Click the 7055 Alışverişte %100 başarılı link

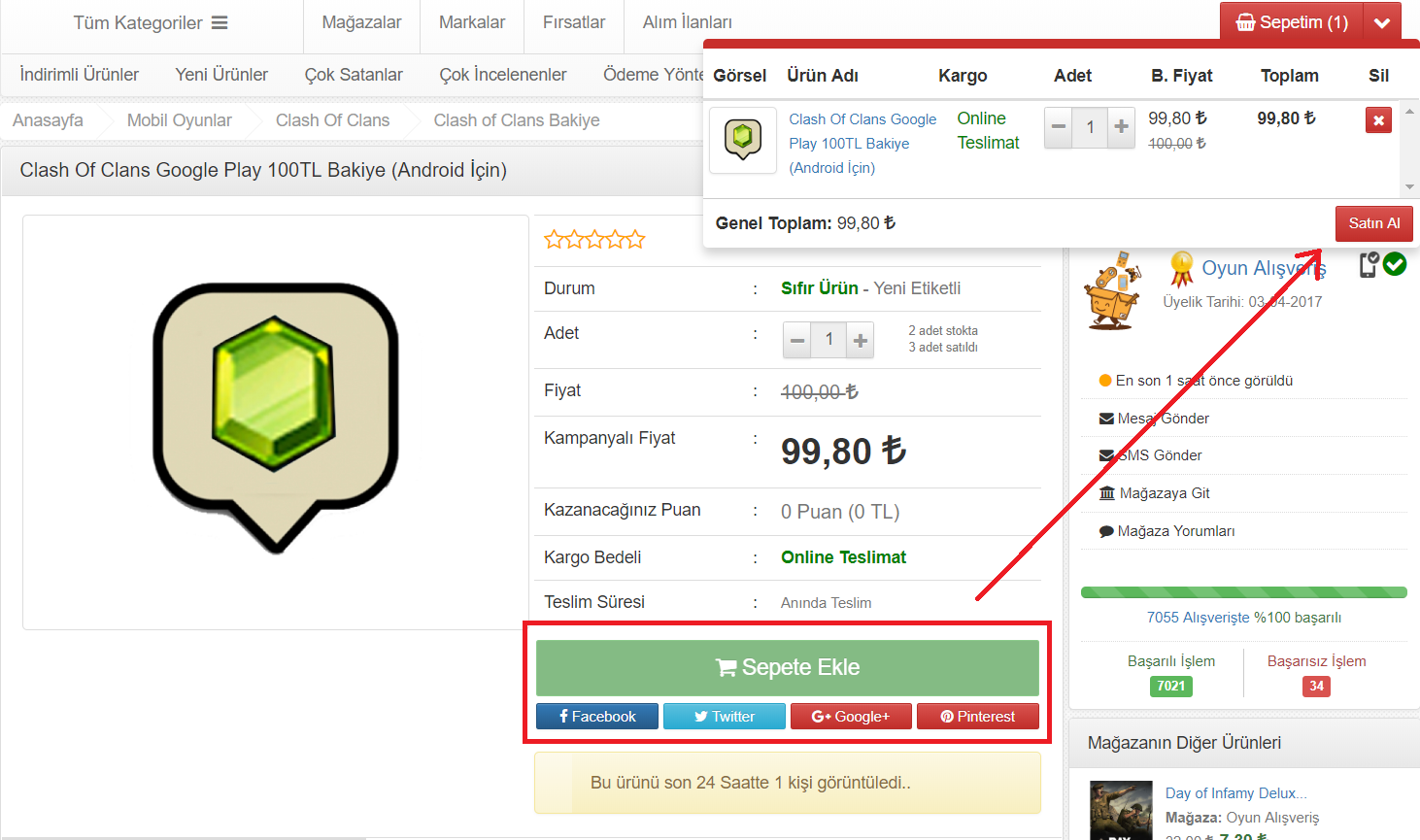(x=1244, y=618)
